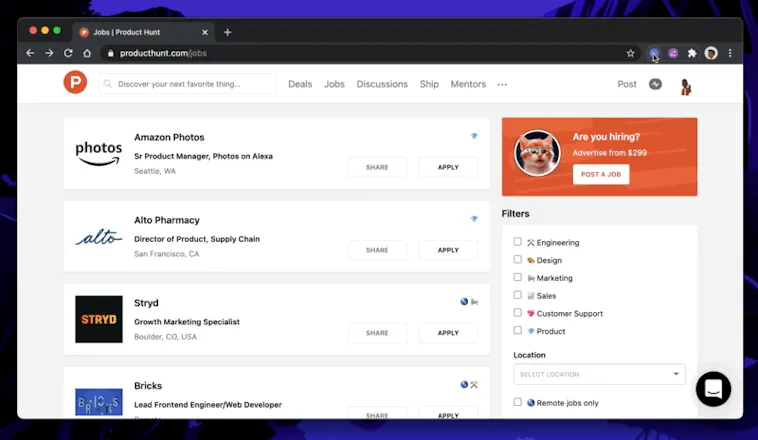Image resolution: width=758 pixels, height=440 pixels.
Task: Enable the Product filter checkbox
Action: (x=518, y=330)
